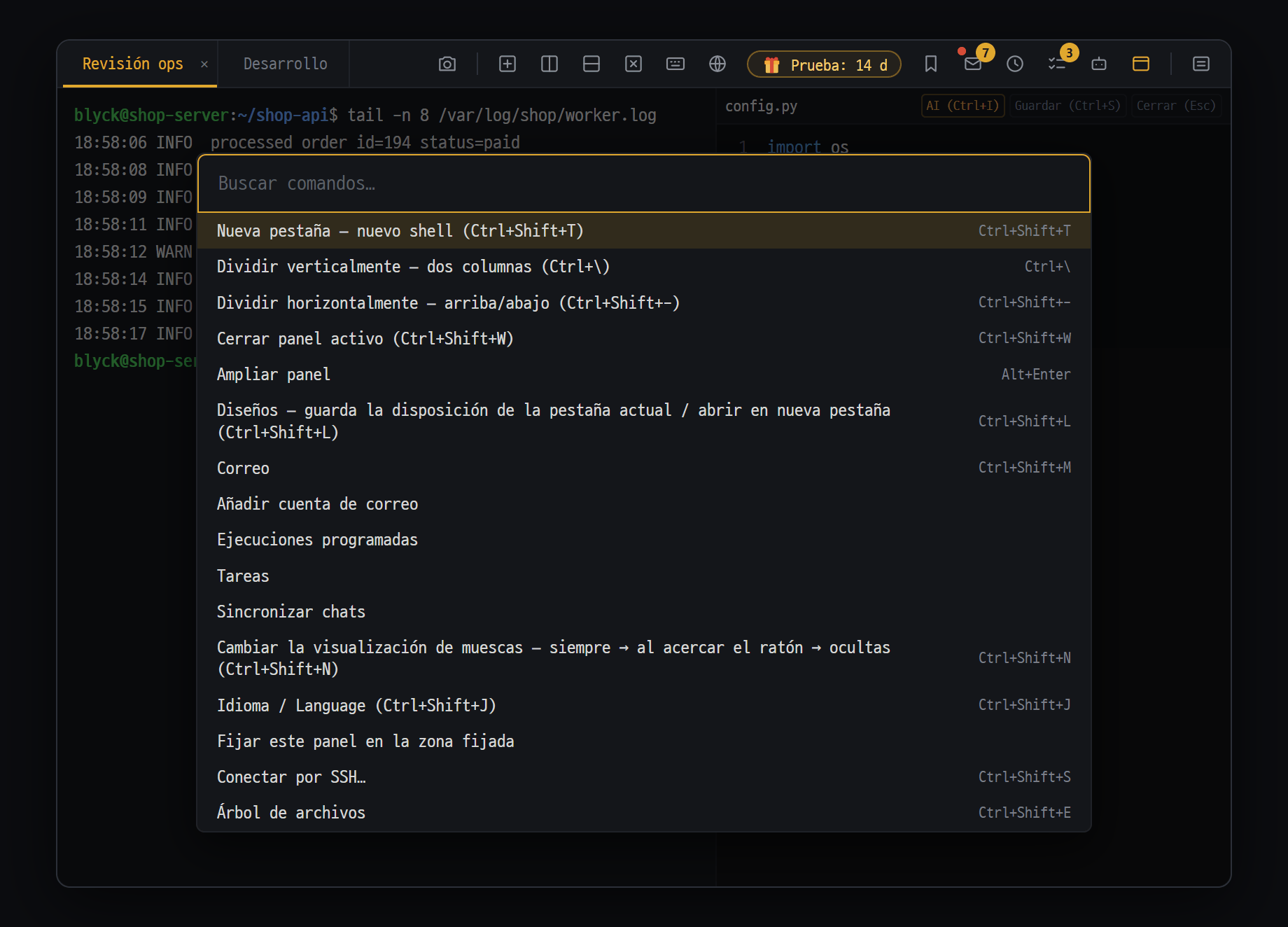Switch to the Desarrollo tab
1288x927 pixels.
pyautogui.click(x=285, y=64)
